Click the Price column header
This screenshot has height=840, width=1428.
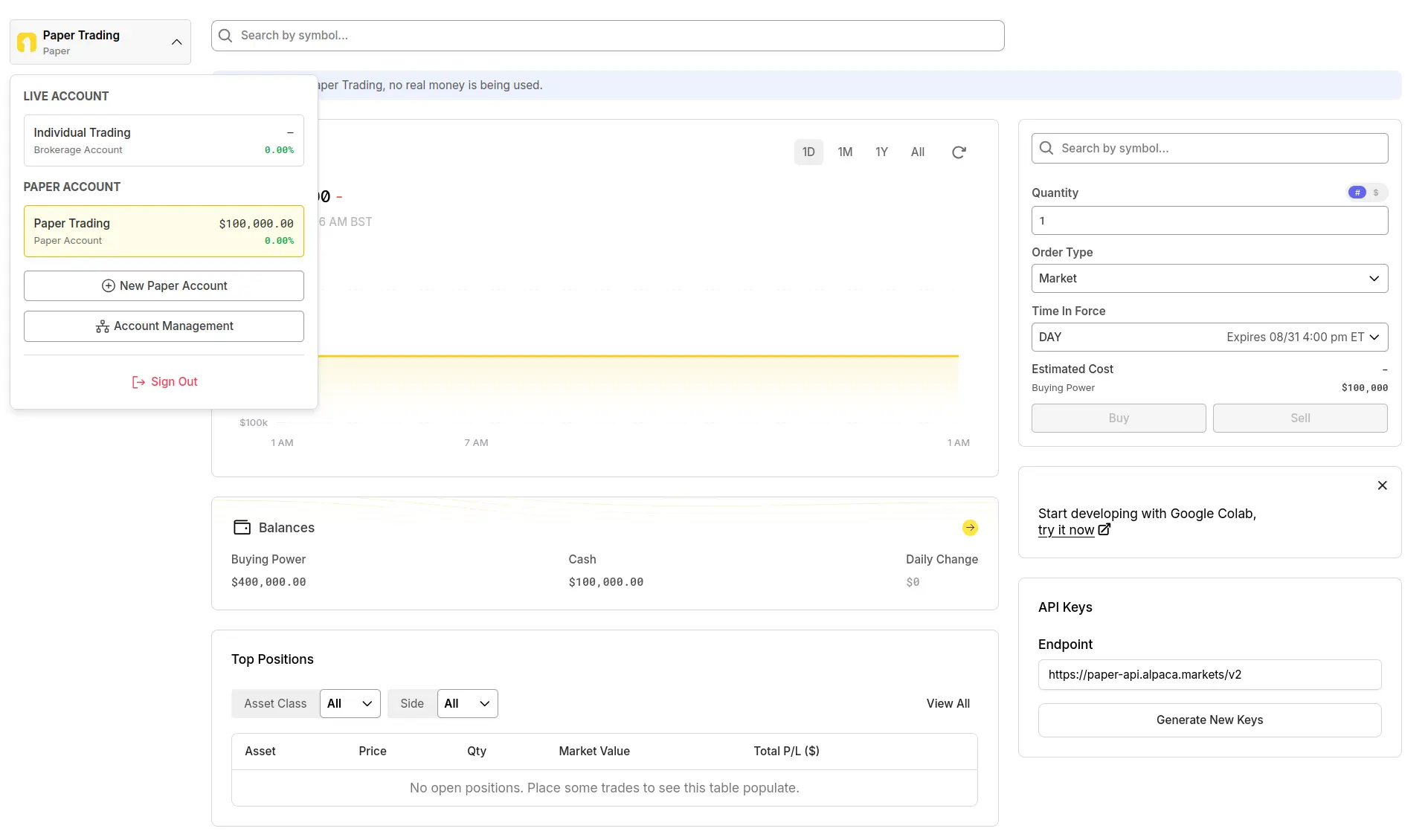point(373,752)
